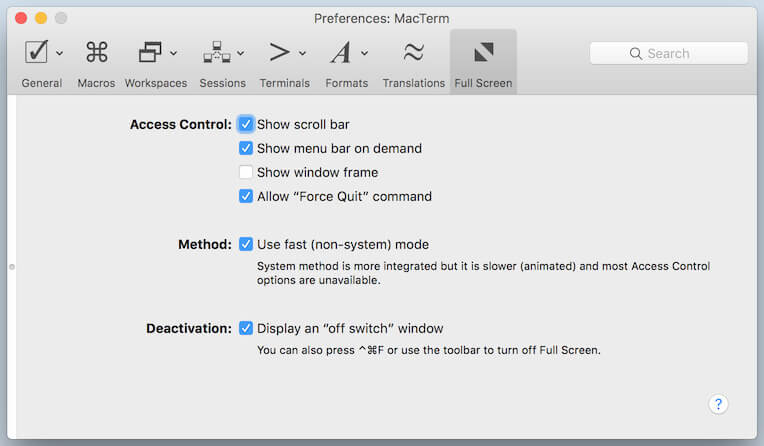Switch to the Workspaces tab label
This screenshot has width=764, height=446.
tap(156, 83)
